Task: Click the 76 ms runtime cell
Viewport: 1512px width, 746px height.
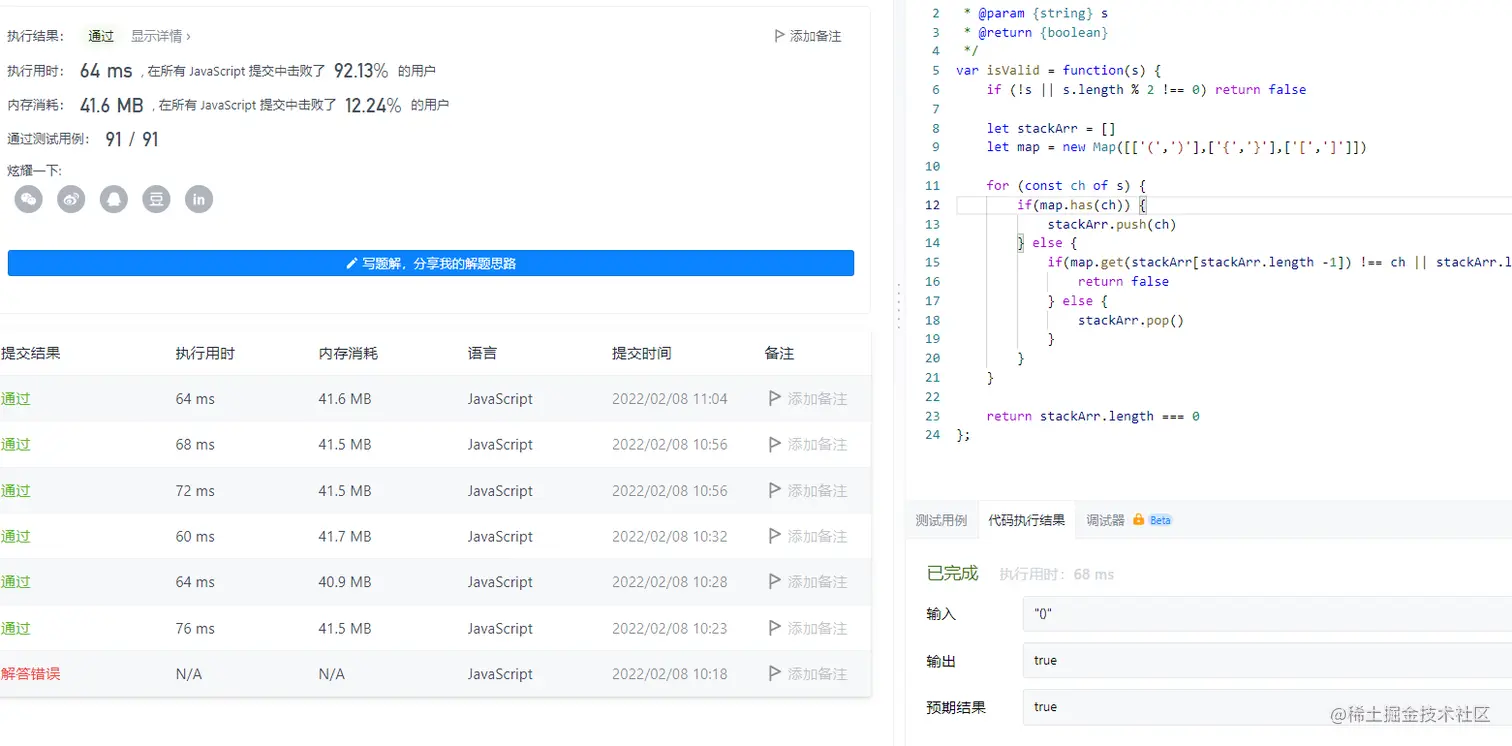Action: point(195,629)
